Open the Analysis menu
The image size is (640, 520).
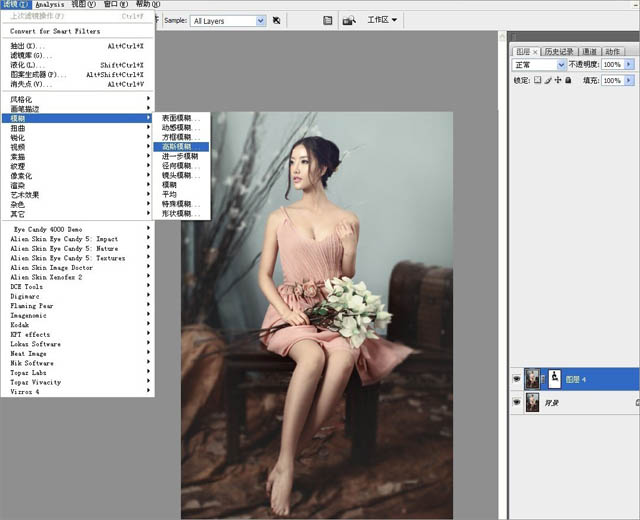click(49, 4)
